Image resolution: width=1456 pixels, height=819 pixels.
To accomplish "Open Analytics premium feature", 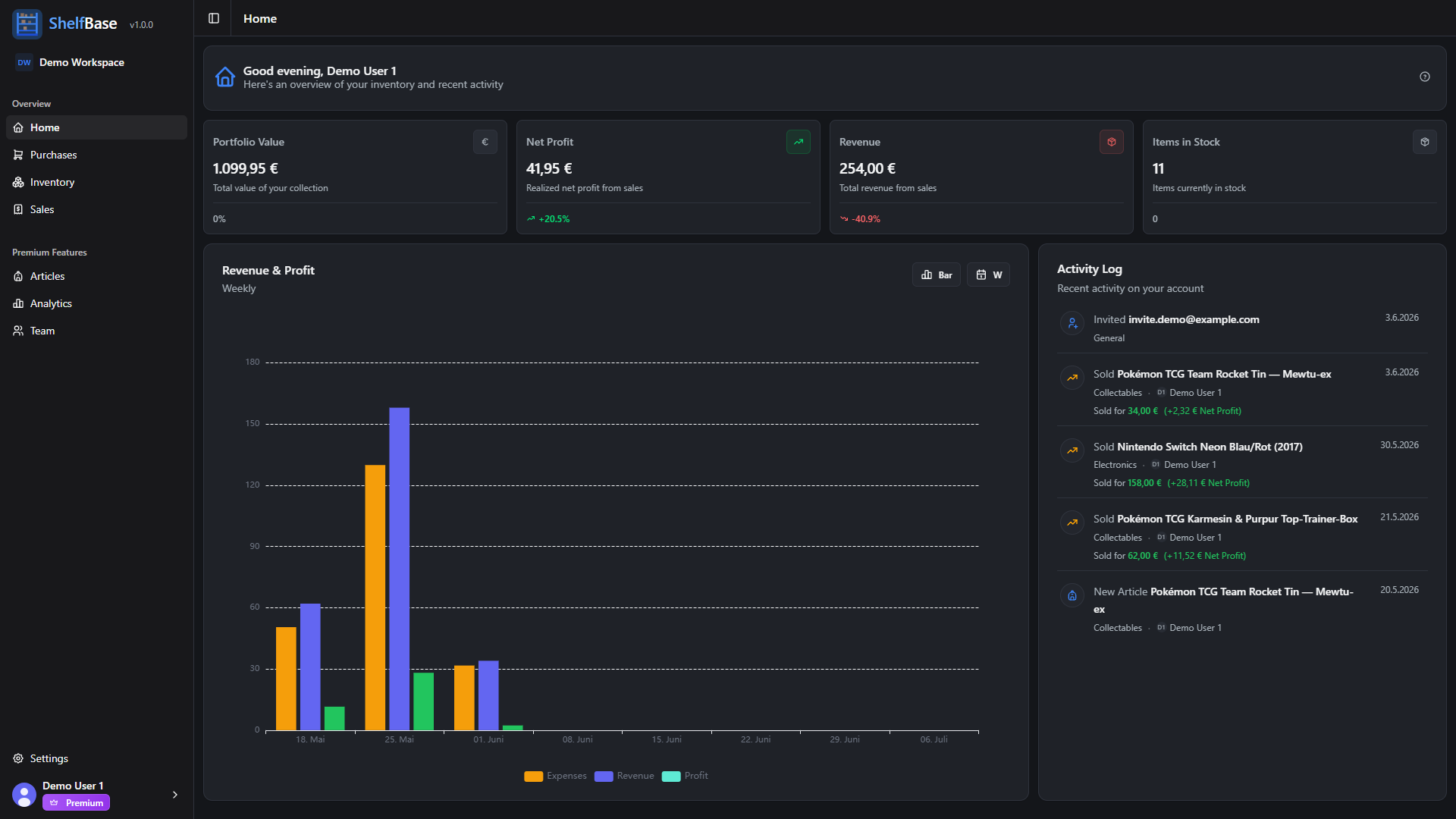I will coord(96,303).
